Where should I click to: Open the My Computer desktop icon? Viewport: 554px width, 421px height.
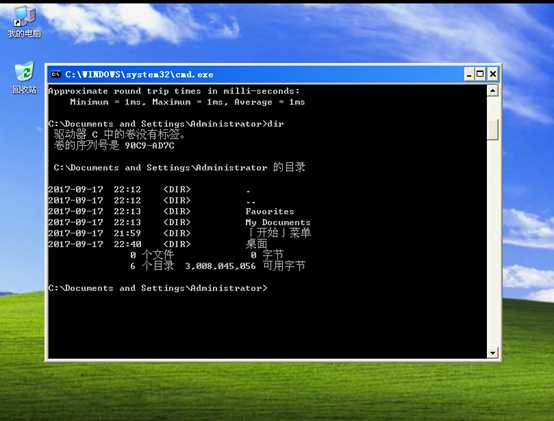tap(24, 22)
